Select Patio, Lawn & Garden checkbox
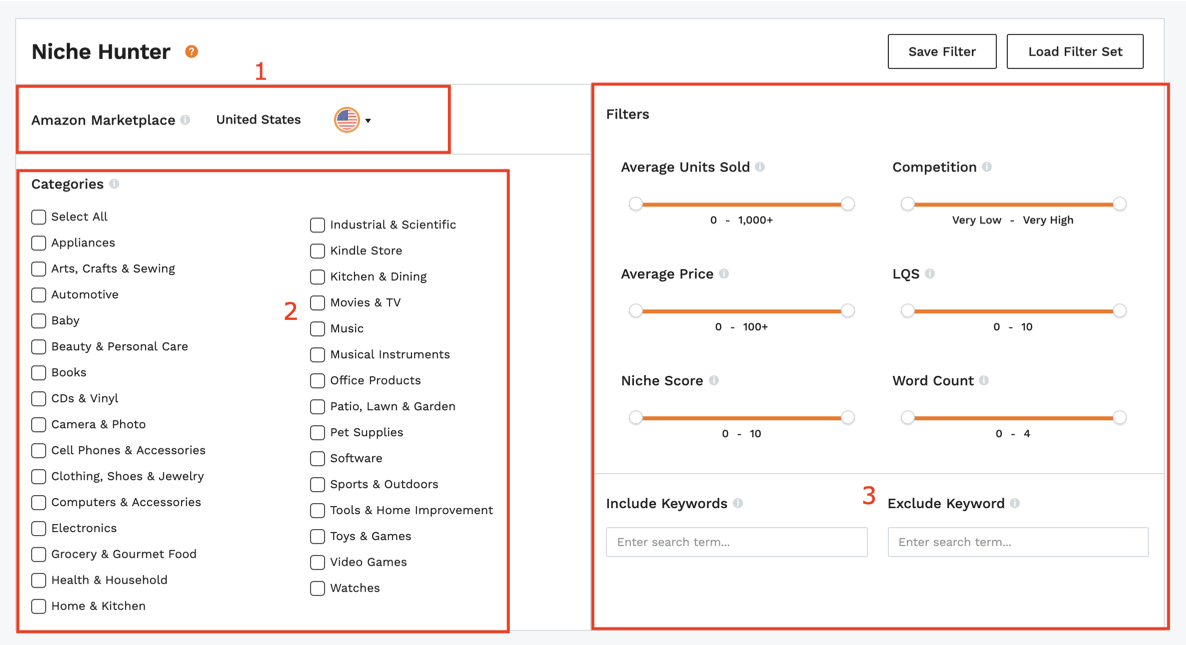Viewport: 1186px width, 645px height. (318, 406)
